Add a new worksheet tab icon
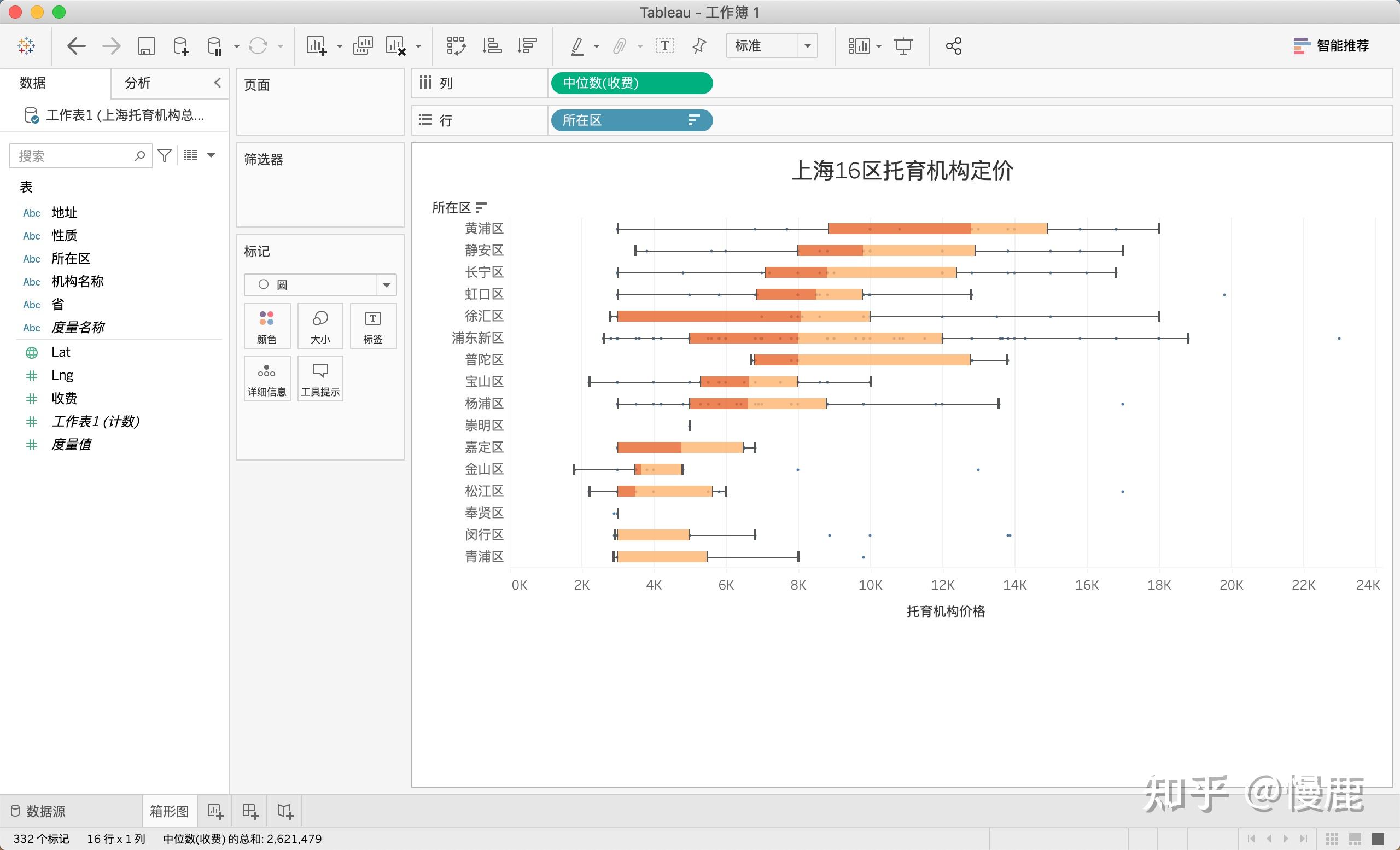Viewport: 1400px width, 850px height. coord(215,811)
